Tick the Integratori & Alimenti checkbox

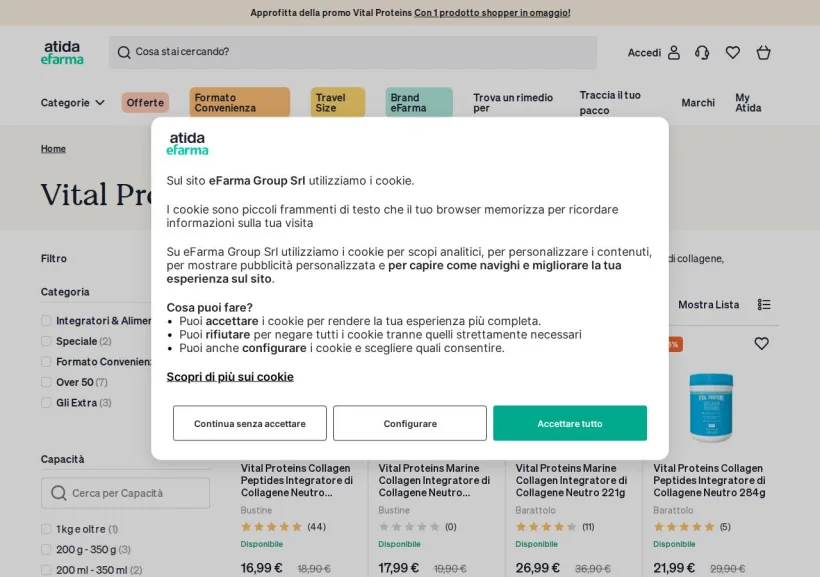pyautogui.click(x=46, y=321)
